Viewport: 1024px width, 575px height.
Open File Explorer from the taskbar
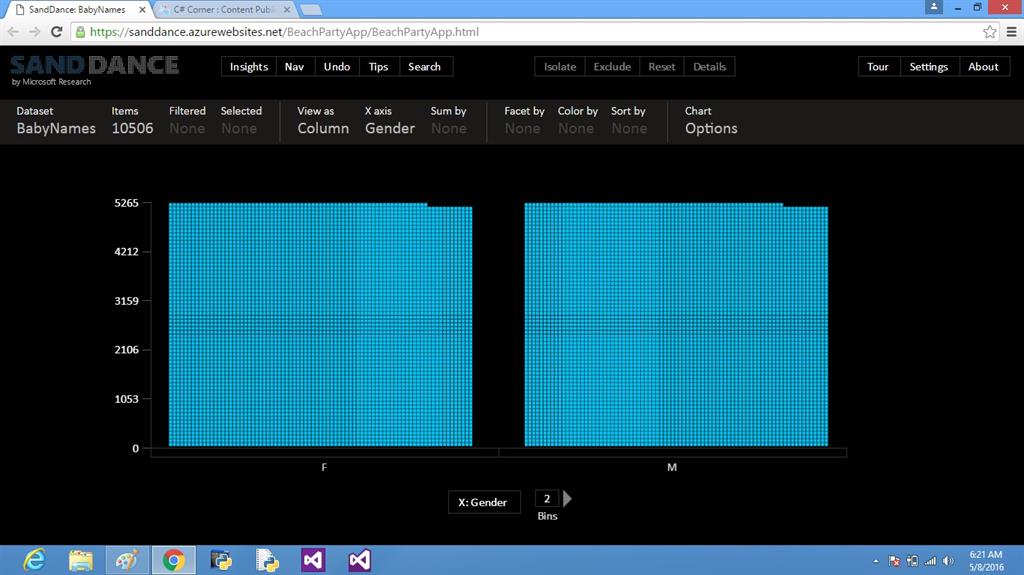coord(80,560)
